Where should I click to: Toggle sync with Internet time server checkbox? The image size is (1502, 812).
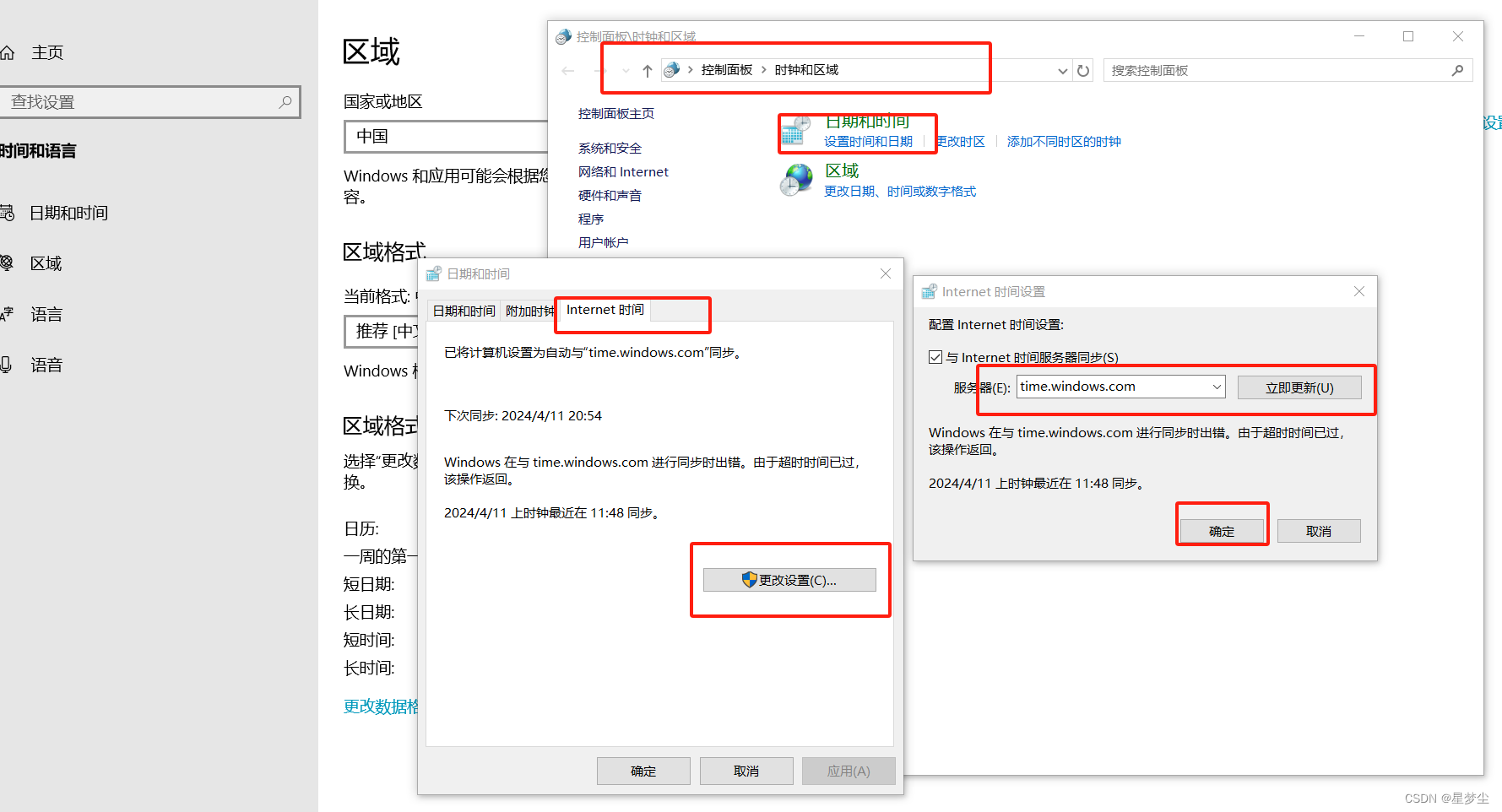tap(935, 357)
